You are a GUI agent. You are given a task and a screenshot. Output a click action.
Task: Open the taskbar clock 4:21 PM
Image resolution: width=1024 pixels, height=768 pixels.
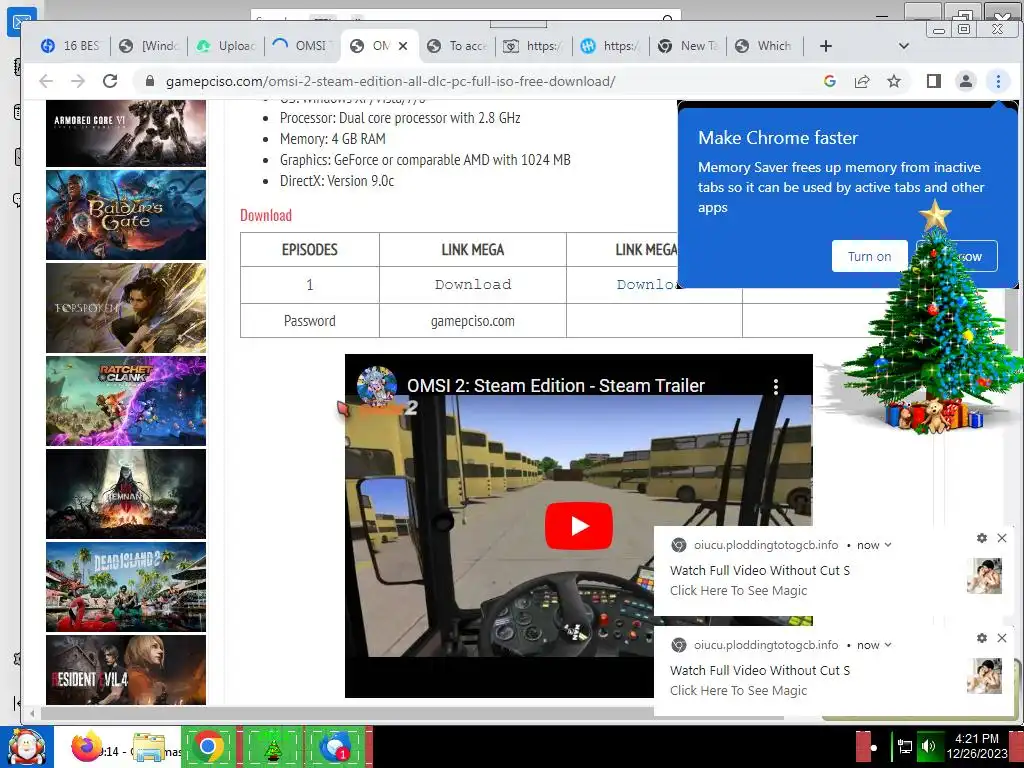click(x=977, y=746)
